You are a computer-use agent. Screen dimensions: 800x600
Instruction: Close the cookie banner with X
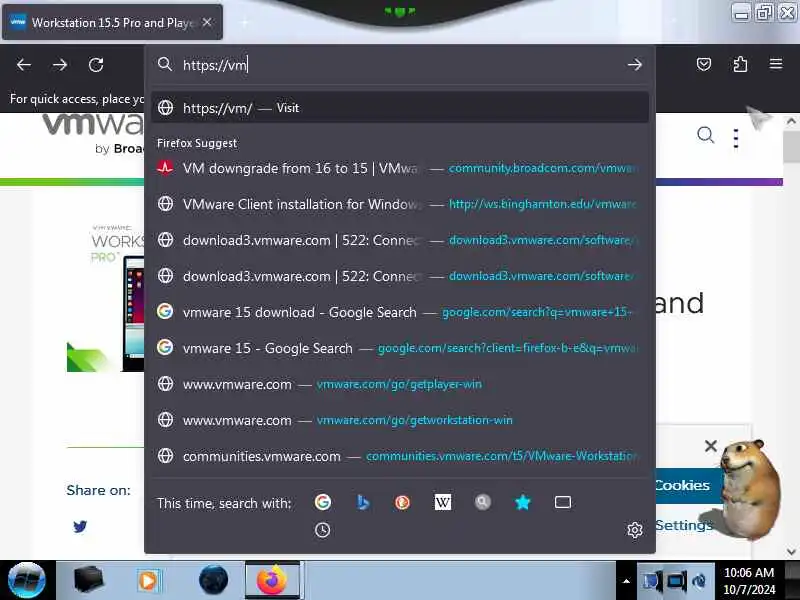711,446
